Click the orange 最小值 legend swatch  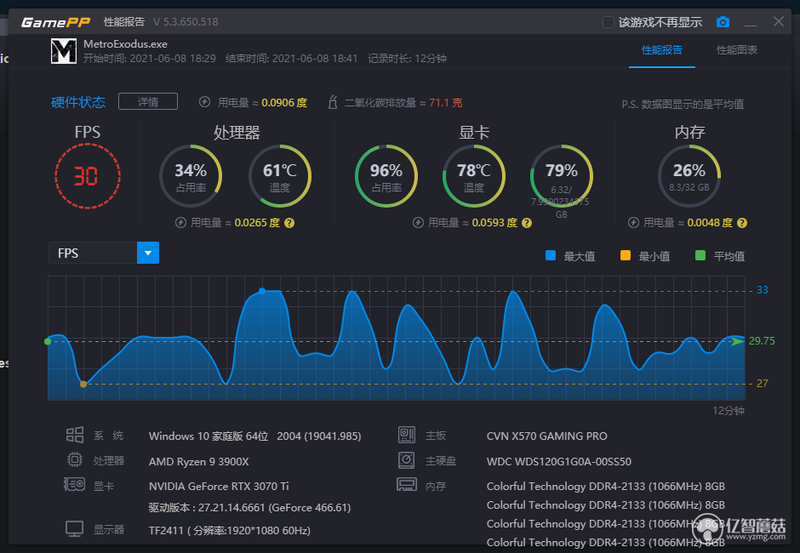626,256
